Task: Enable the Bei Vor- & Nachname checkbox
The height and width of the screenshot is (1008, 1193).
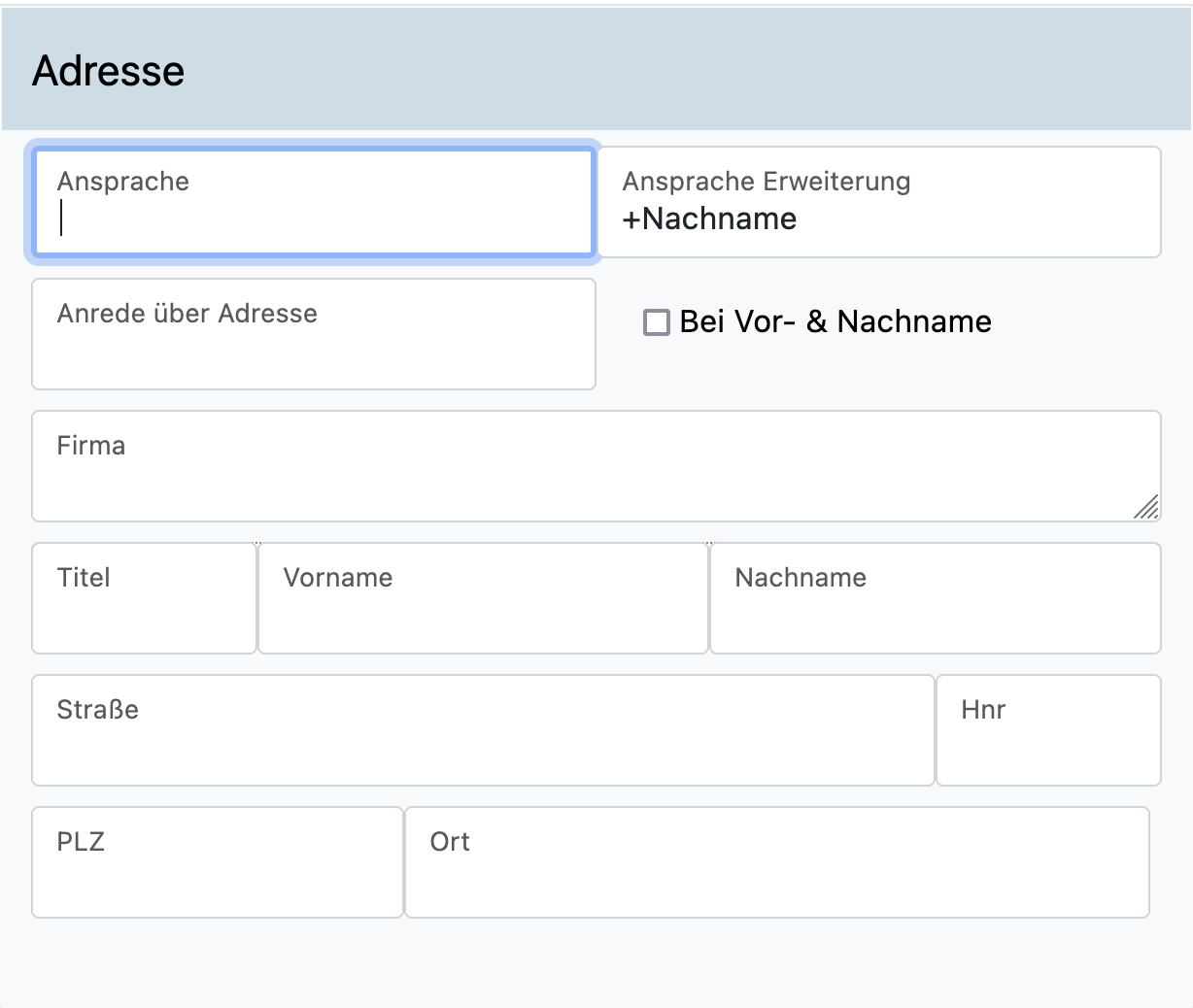Action: (657, 322)
